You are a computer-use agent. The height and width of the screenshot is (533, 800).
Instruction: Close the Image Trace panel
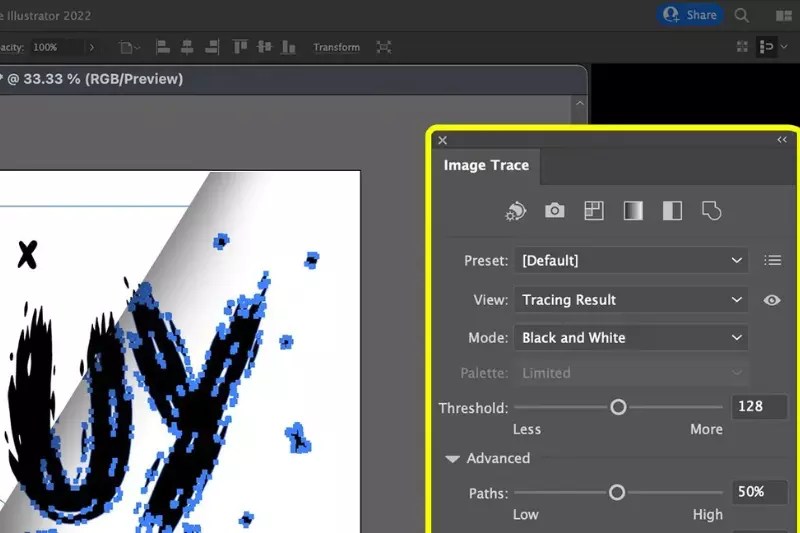[x=442, y=140]
